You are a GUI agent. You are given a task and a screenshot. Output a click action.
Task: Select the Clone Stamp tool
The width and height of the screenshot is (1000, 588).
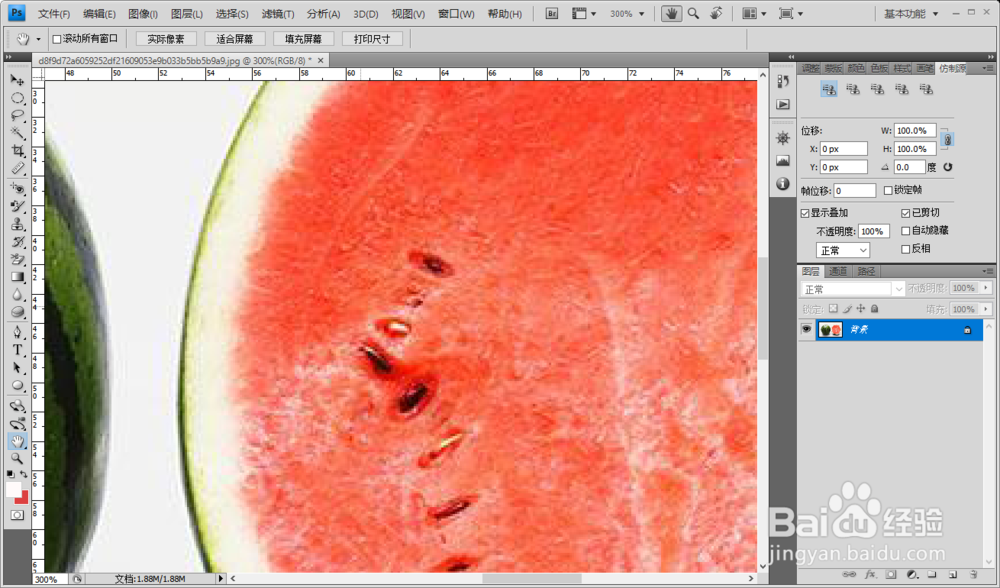coord(17,224)
